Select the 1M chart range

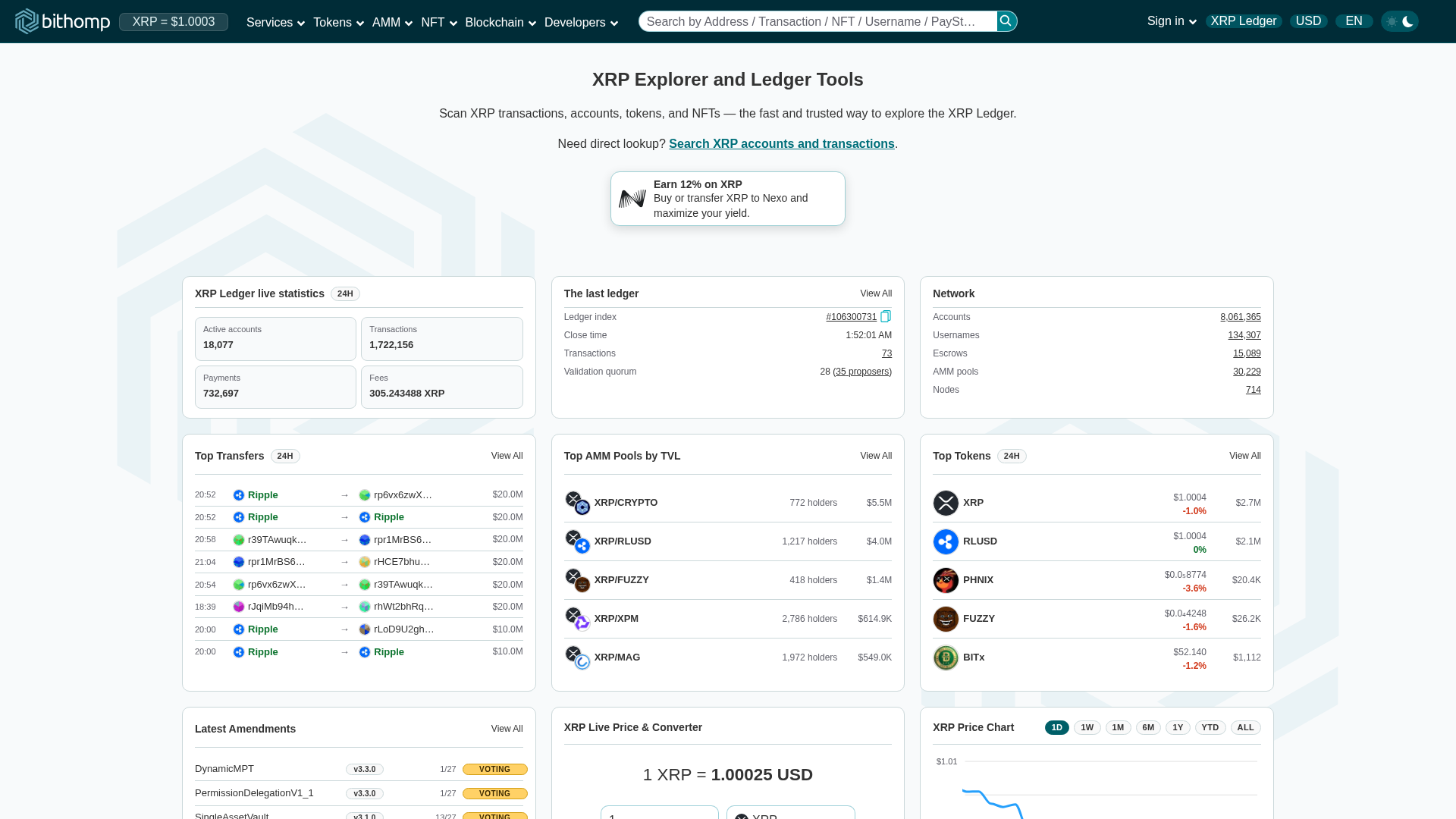1119,727
